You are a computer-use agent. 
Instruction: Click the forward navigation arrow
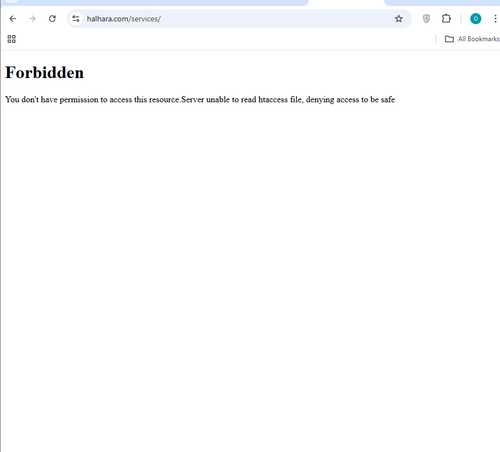pyautogui.click(x=32, y=19)
